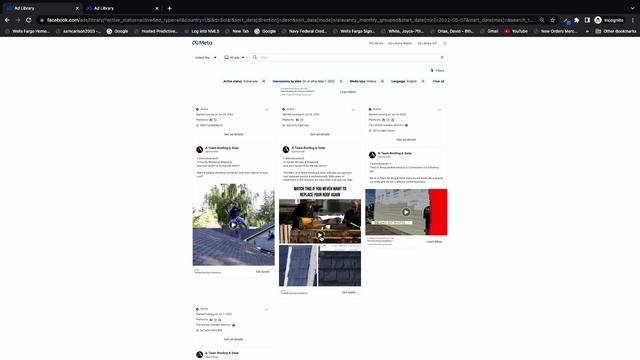Click into the ad search field
The width and height of the screenshot is (640, 360).
click(x=347, y=58)
